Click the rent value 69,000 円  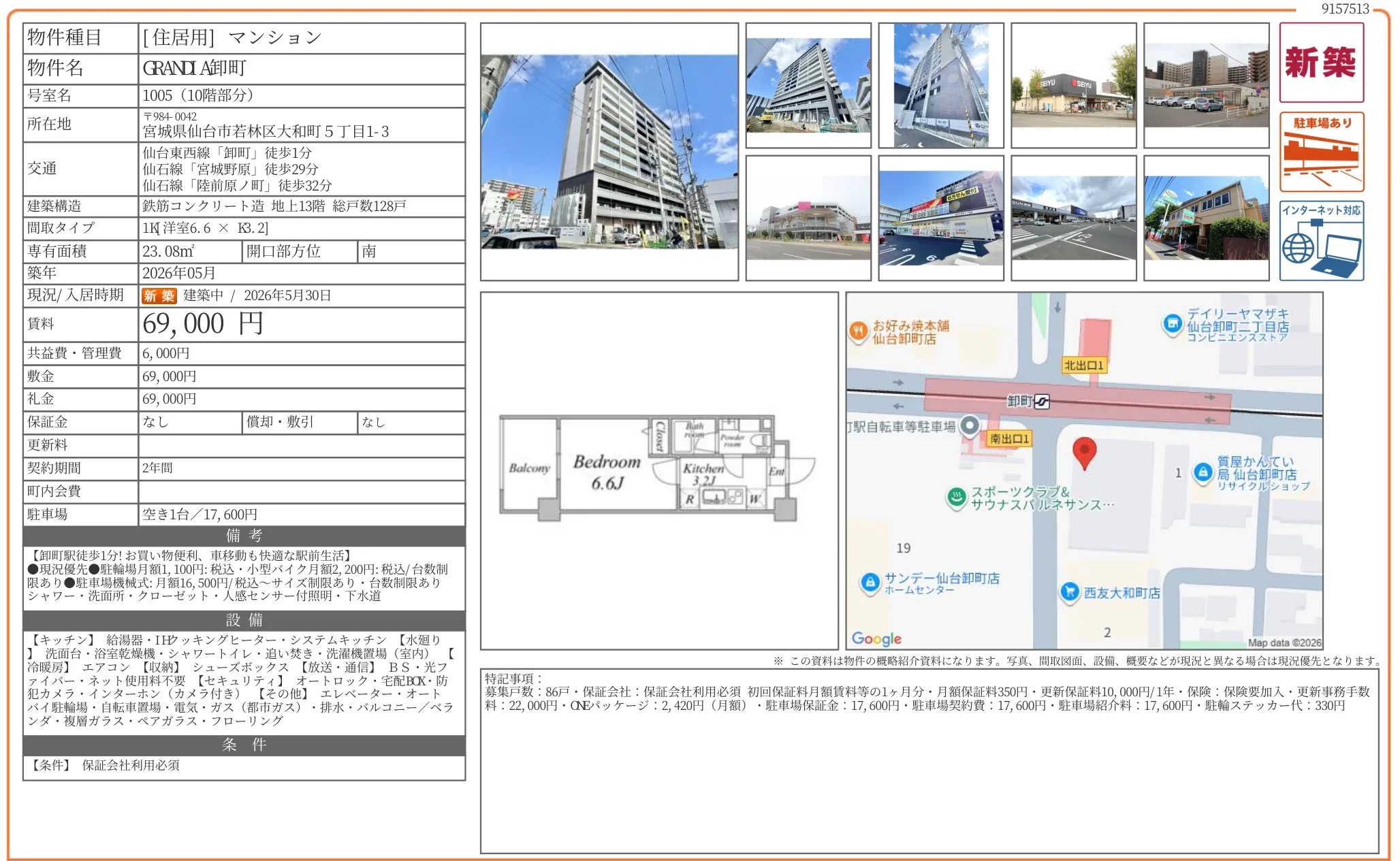[202, 324]
